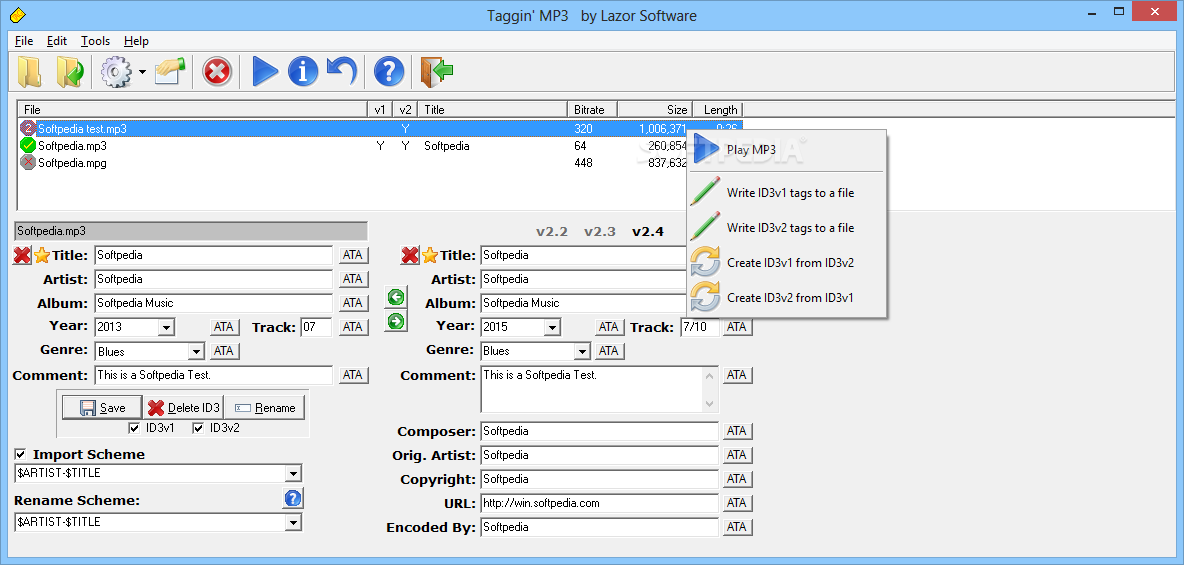The height and width of the screenshot is (565, 1184).
Task: Open folder toolbar icon
Action: 29,72
